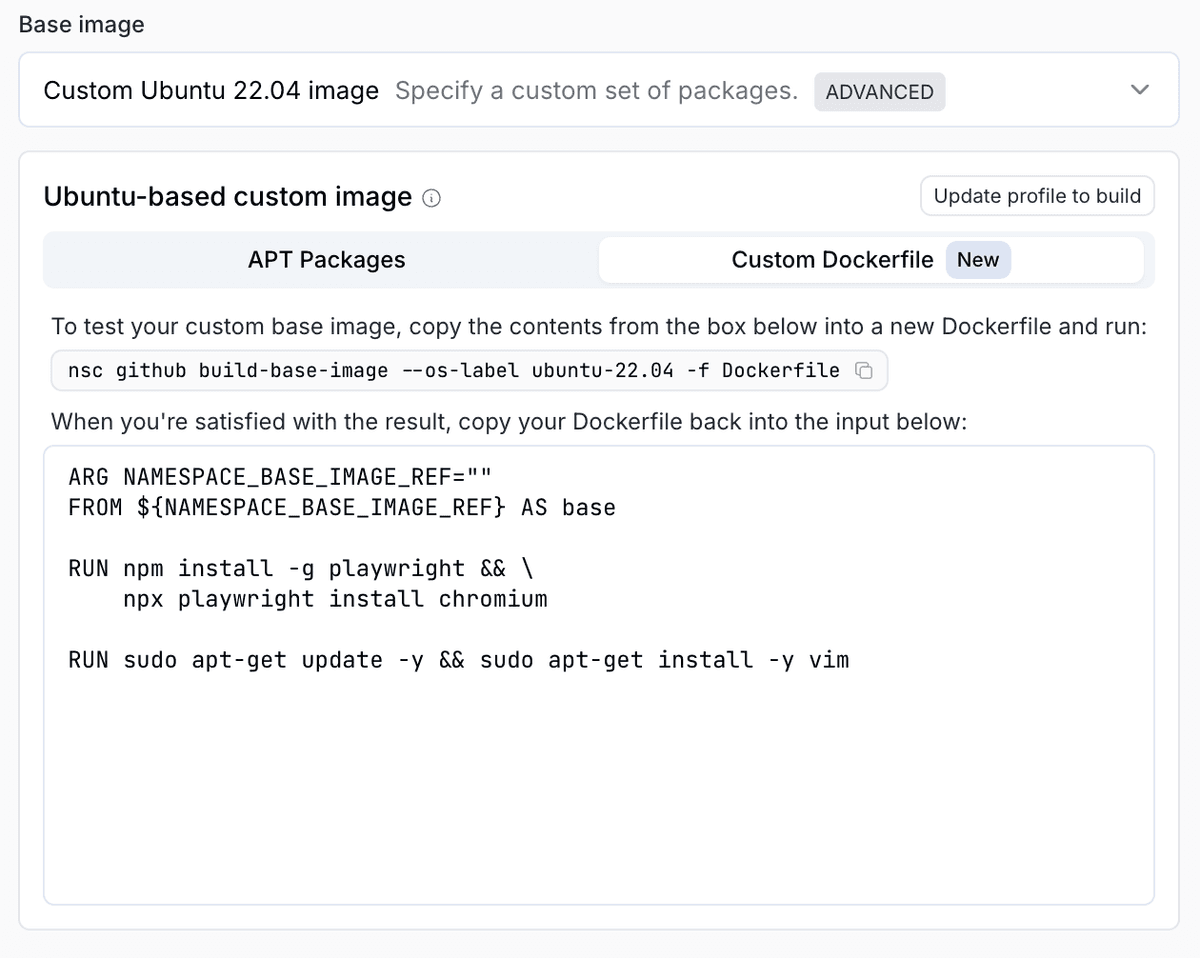View info tooltip beside Ubuntu-based custom image
The width and height of the screenshot is (1200, 958).
(430, 198)
